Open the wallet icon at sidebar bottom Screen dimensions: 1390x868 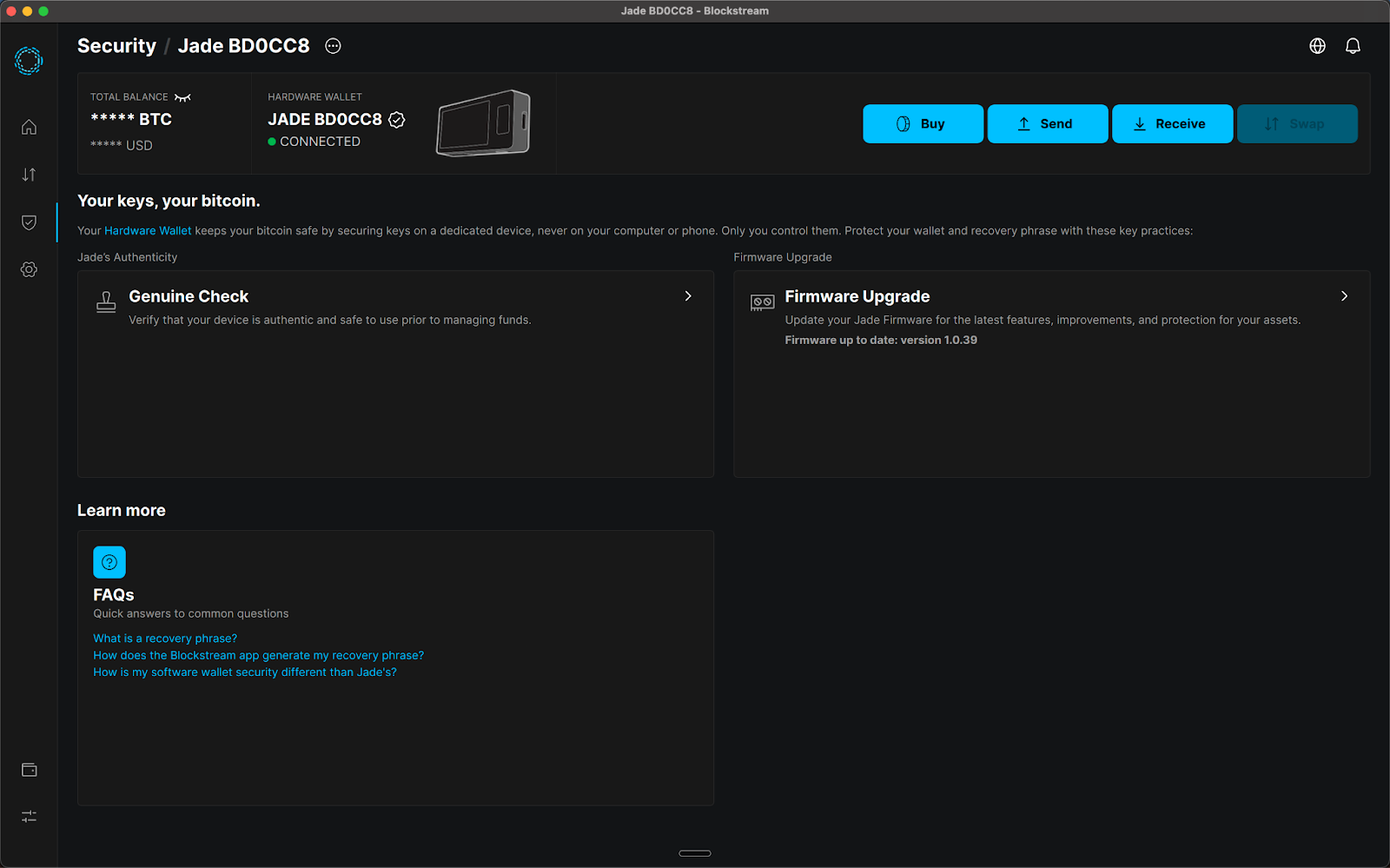[29, 769]
